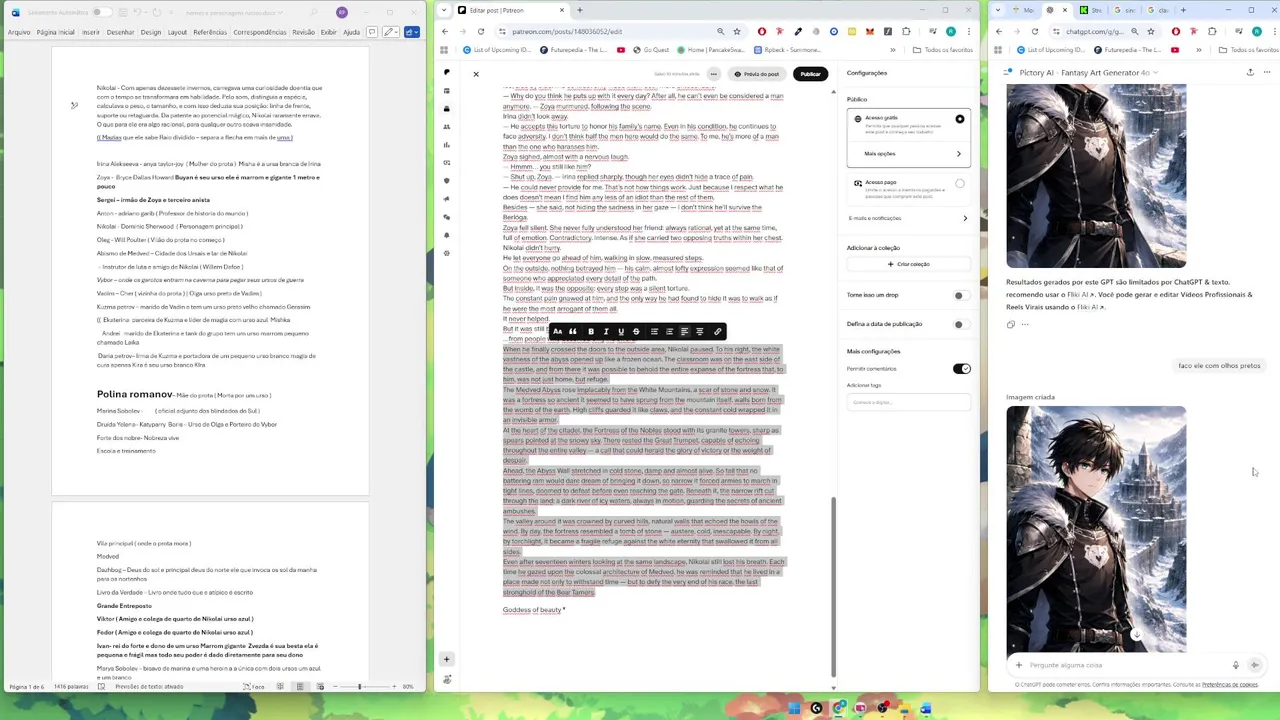Copy the ChatGPT response with copy icon
The height and width of the screenshot is (720, 1280).
1010,324
